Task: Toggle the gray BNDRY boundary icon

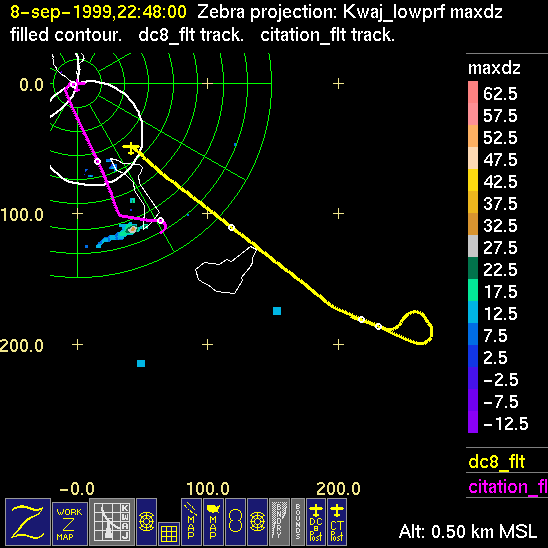Action: pos(279,521)
